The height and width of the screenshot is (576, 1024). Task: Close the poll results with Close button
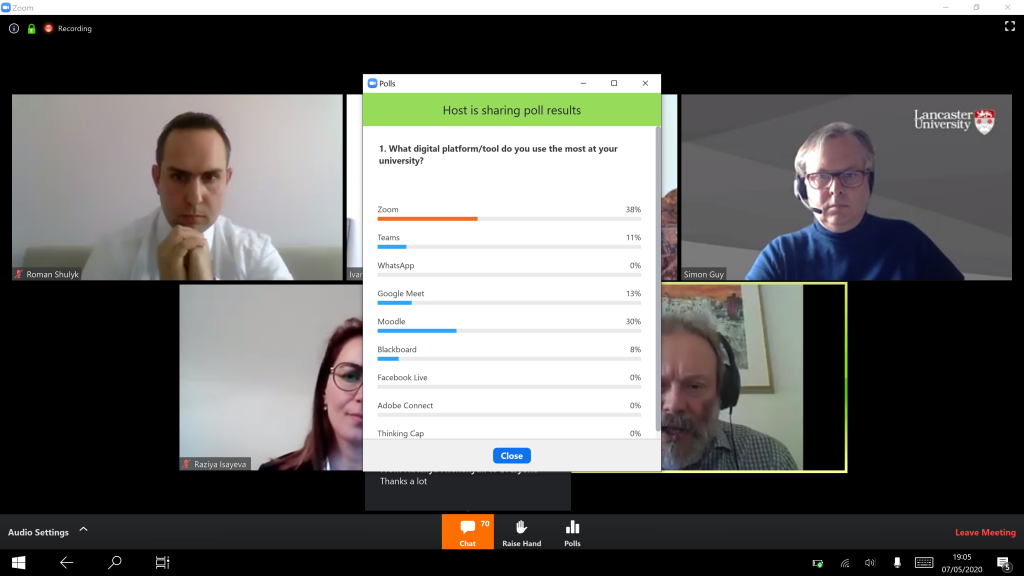(511, 456)
